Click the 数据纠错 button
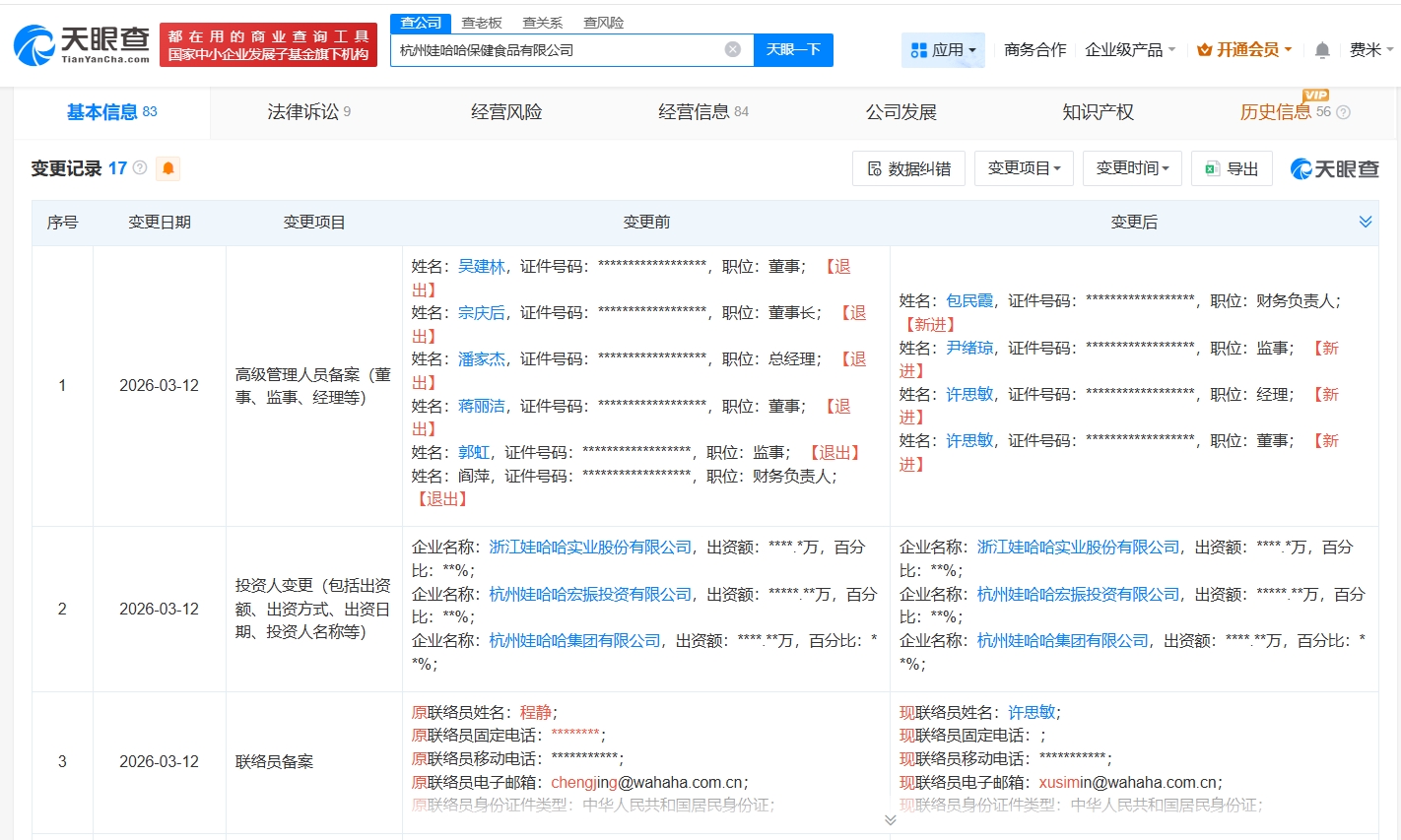The height and width of the screenshot is (840, 1401). click(908, 168)
